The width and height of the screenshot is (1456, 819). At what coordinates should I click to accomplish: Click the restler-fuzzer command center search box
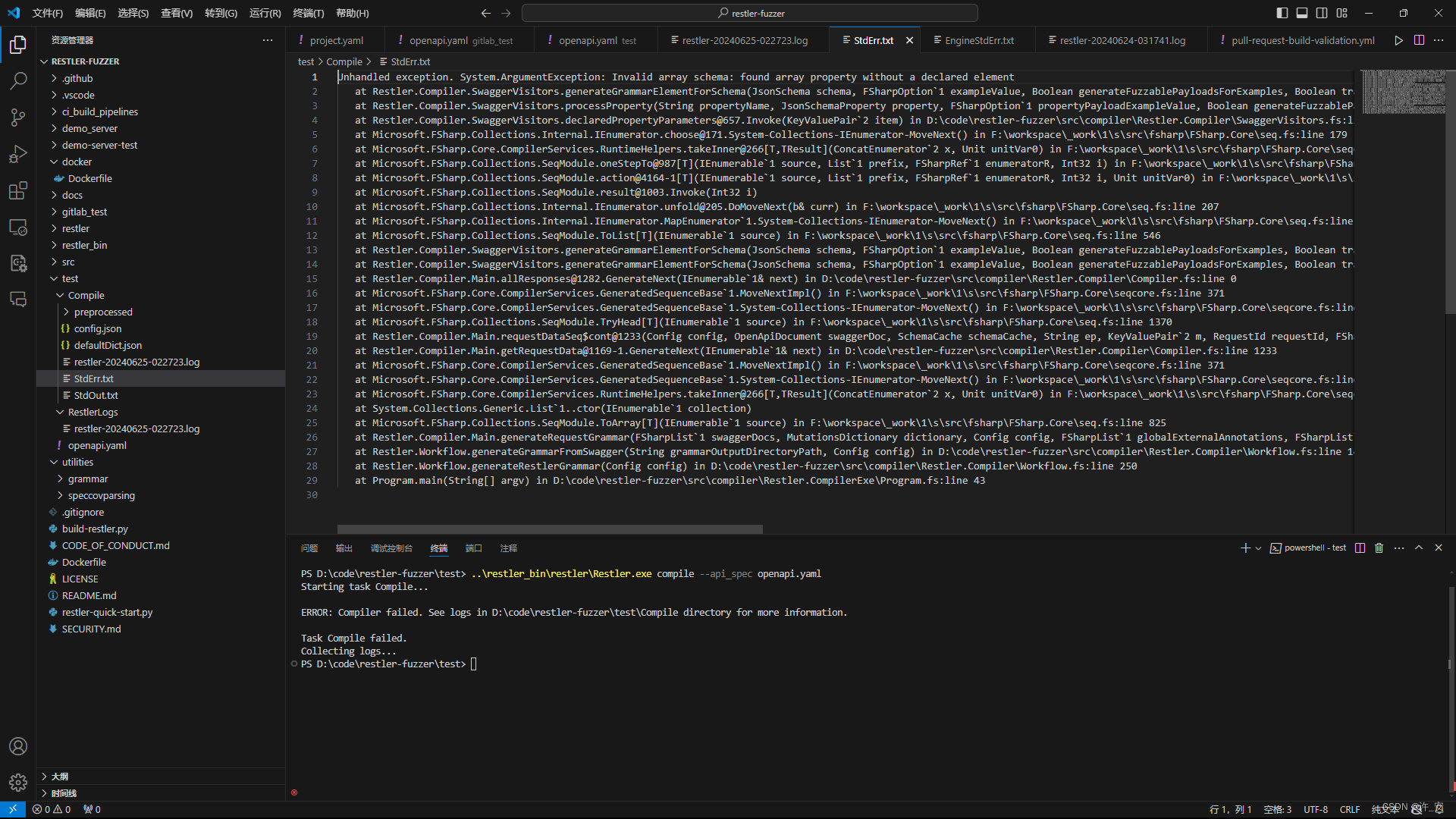coord(749,13)
